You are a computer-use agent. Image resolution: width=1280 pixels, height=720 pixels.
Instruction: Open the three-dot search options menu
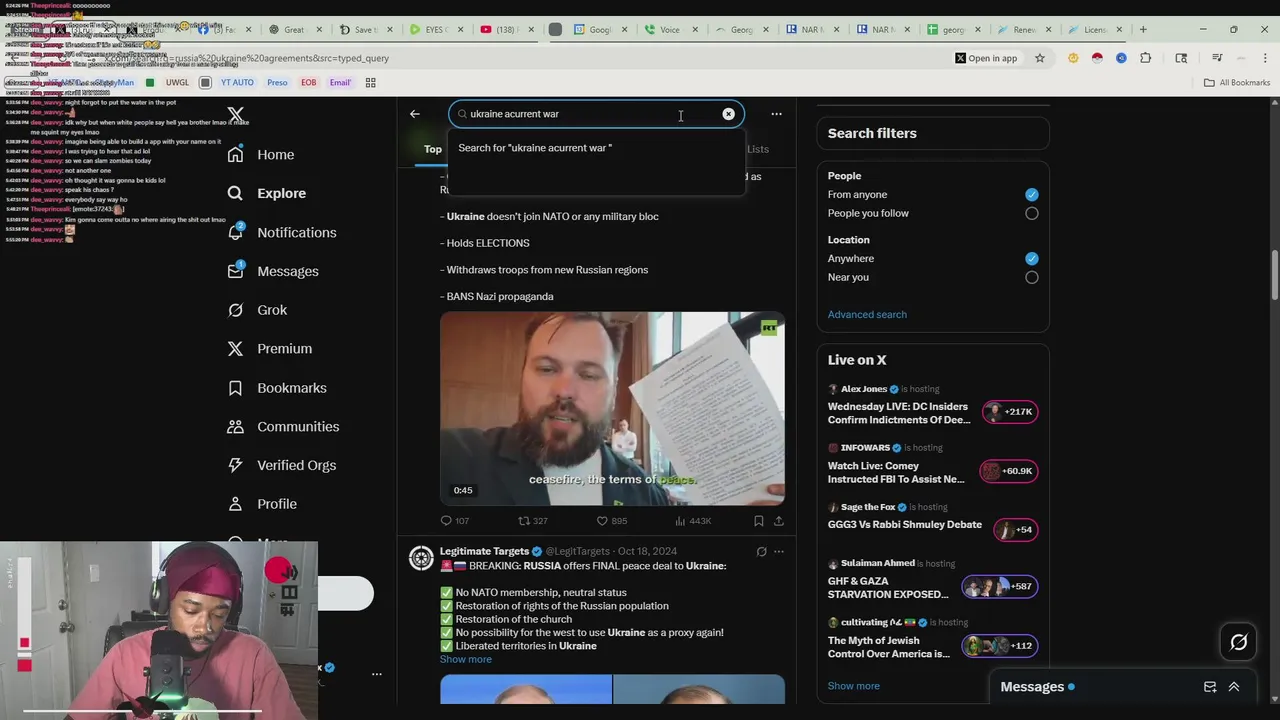(x=776, y=114)
